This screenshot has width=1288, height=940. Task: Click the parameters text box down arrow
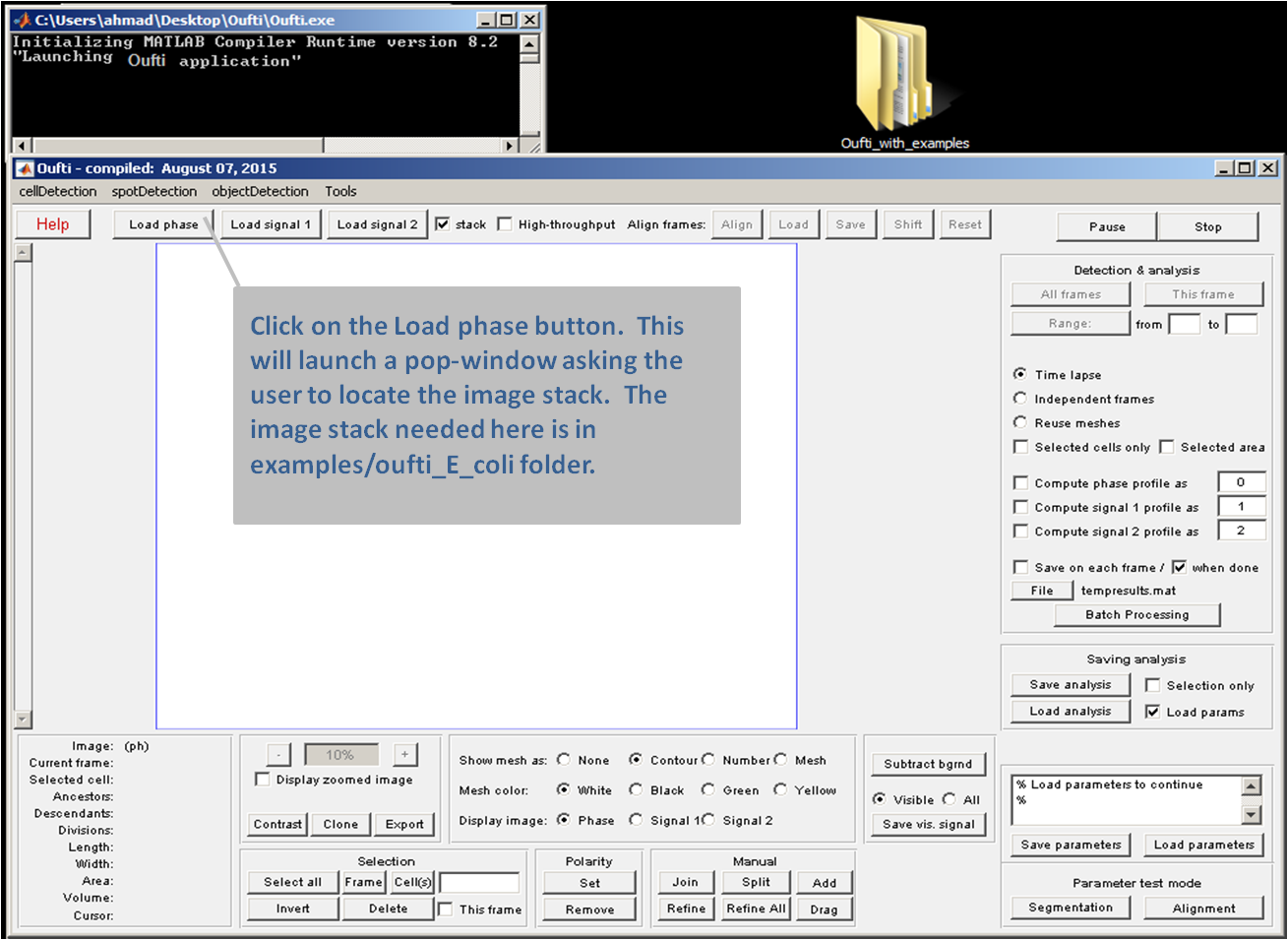point(1252,815)
